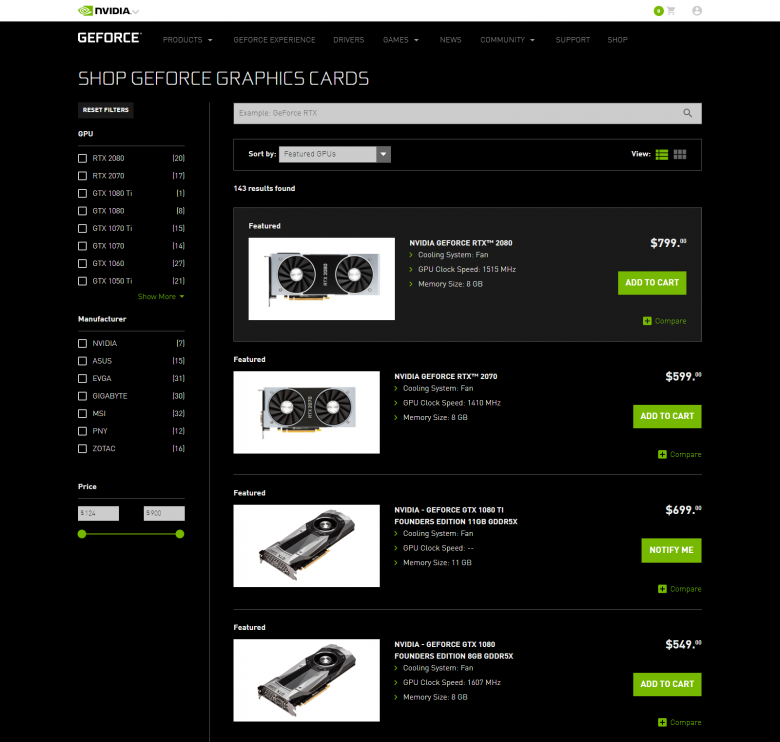This screenshot has height=742, width=780.
Task: Open the GTX 1080 Founders product image
Action: (306, 680)
